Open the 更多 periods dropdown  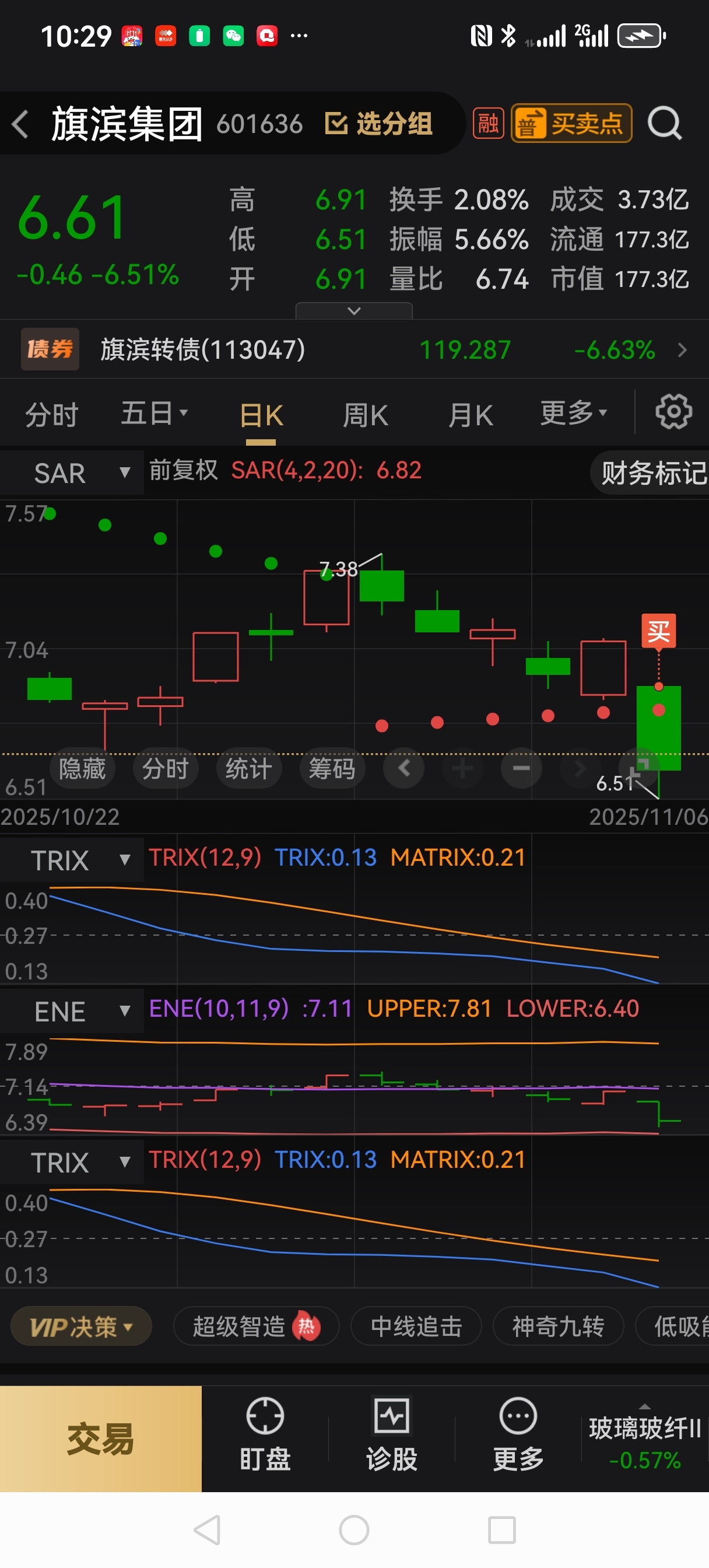pyautogui.click(x=574, y=414)
